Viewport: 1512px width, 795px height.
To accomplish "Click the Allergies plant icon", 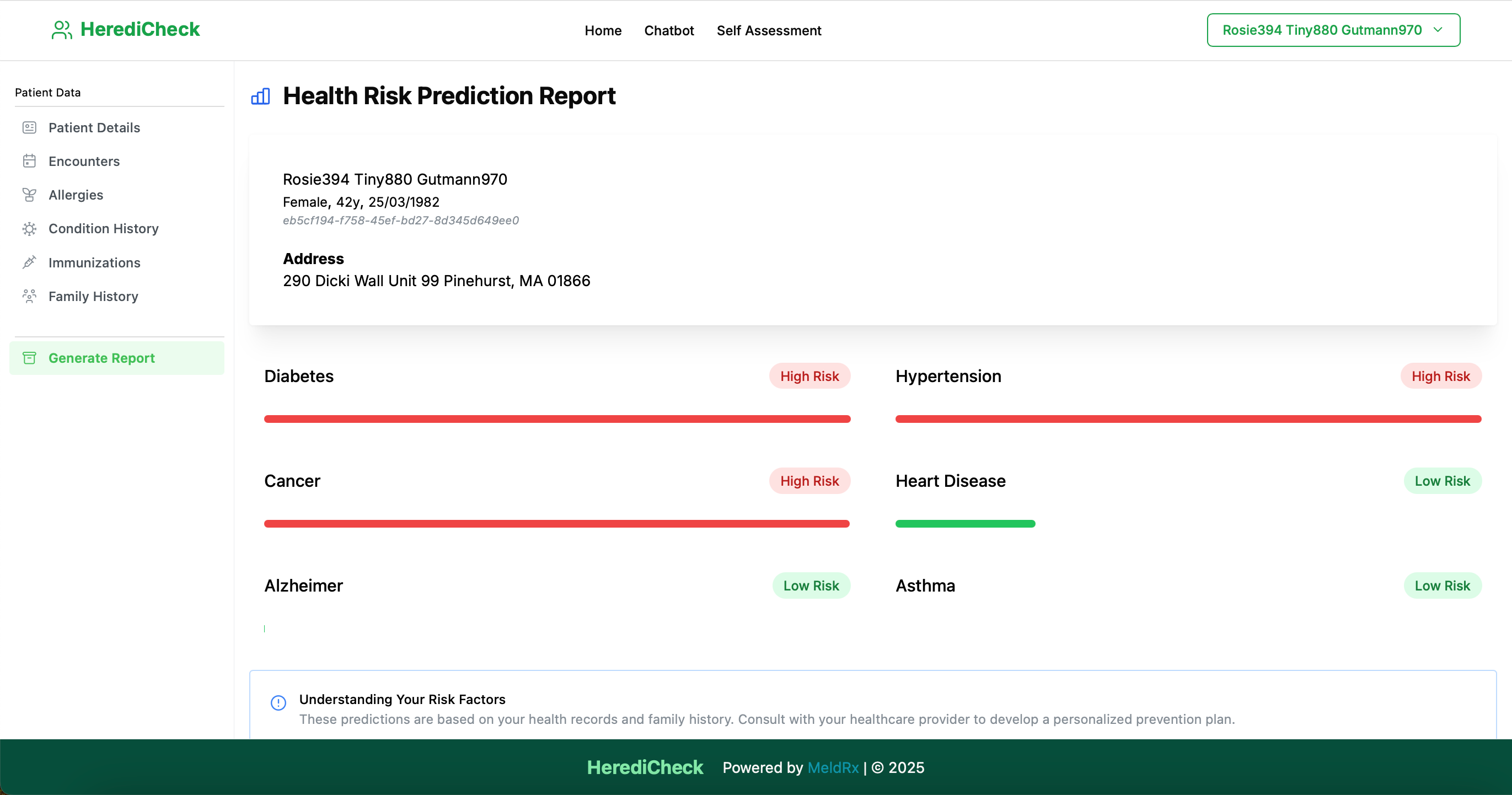I will [29, 195].
